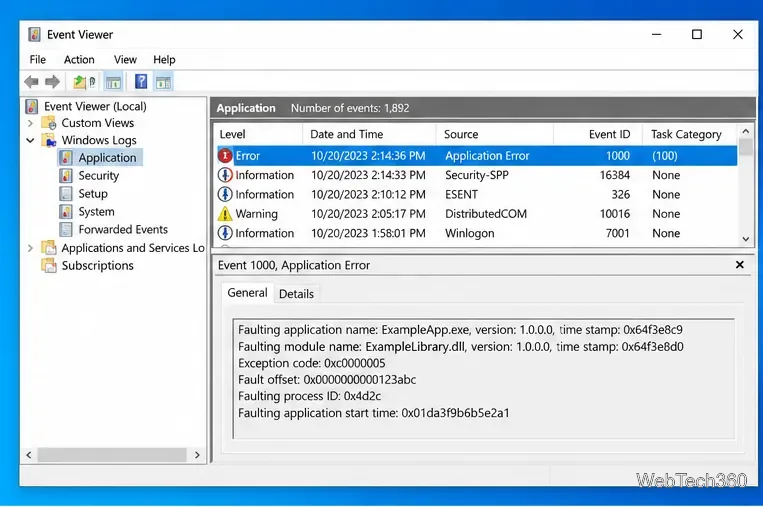763x507 pixels.
Task: Click the Information icon for ESENT event
Action: click(225, 195)
